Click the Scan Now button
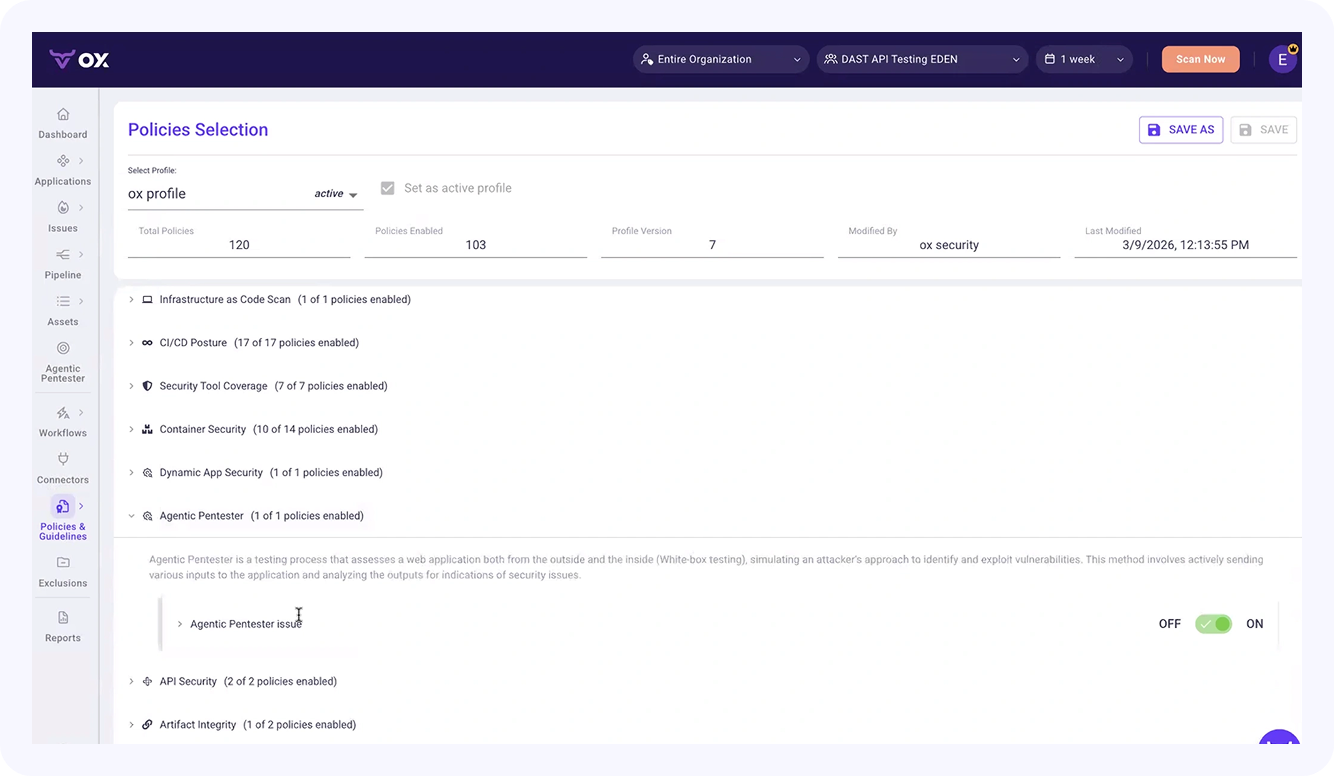This screenshot has width=1334, height=776. [x=1200, y=59]
